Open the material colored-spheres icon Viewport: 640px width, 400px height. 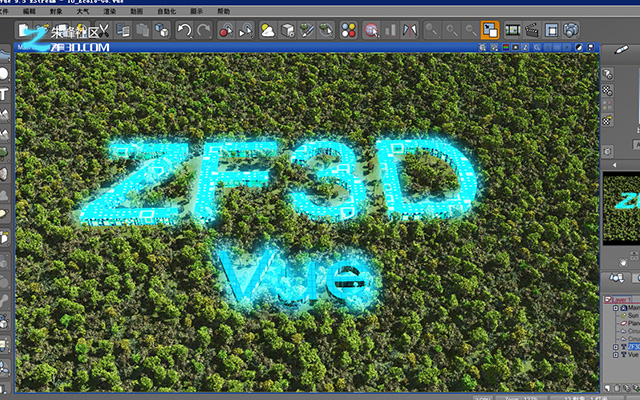coord(349,30)
